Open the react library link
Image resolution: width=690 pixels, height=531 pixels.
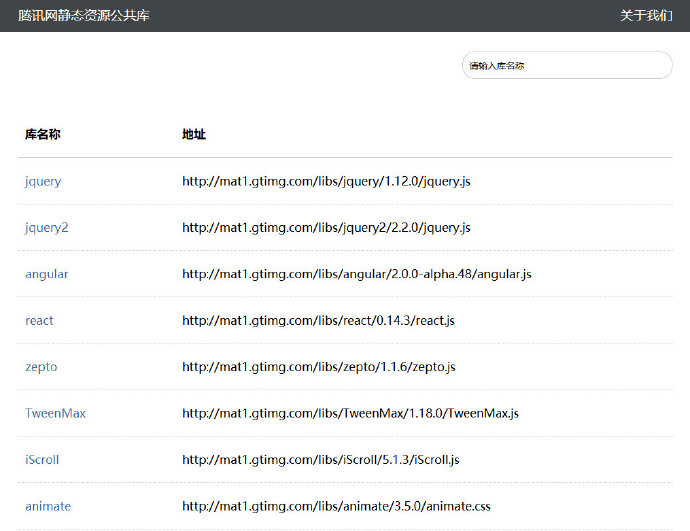39,320
